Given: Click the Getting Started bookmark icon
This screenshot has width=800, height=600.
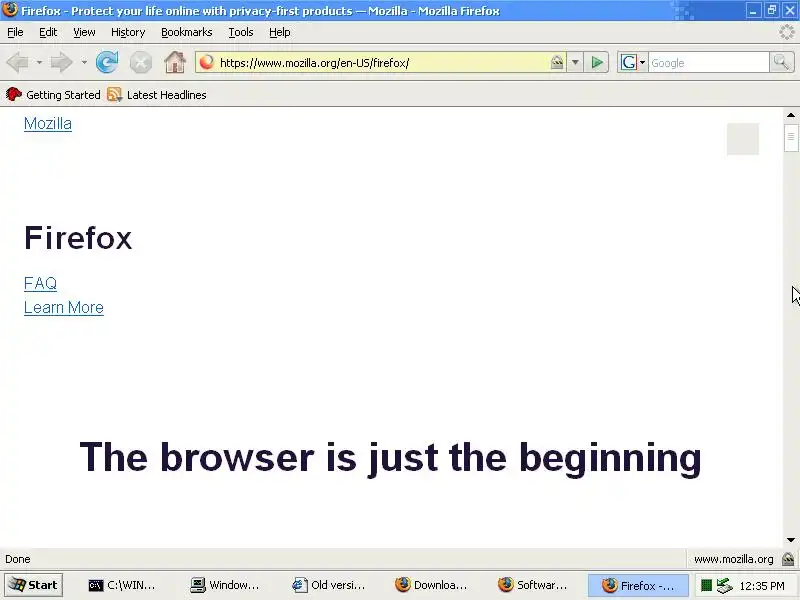Looking at the screenshot, I should pos(14,94).
